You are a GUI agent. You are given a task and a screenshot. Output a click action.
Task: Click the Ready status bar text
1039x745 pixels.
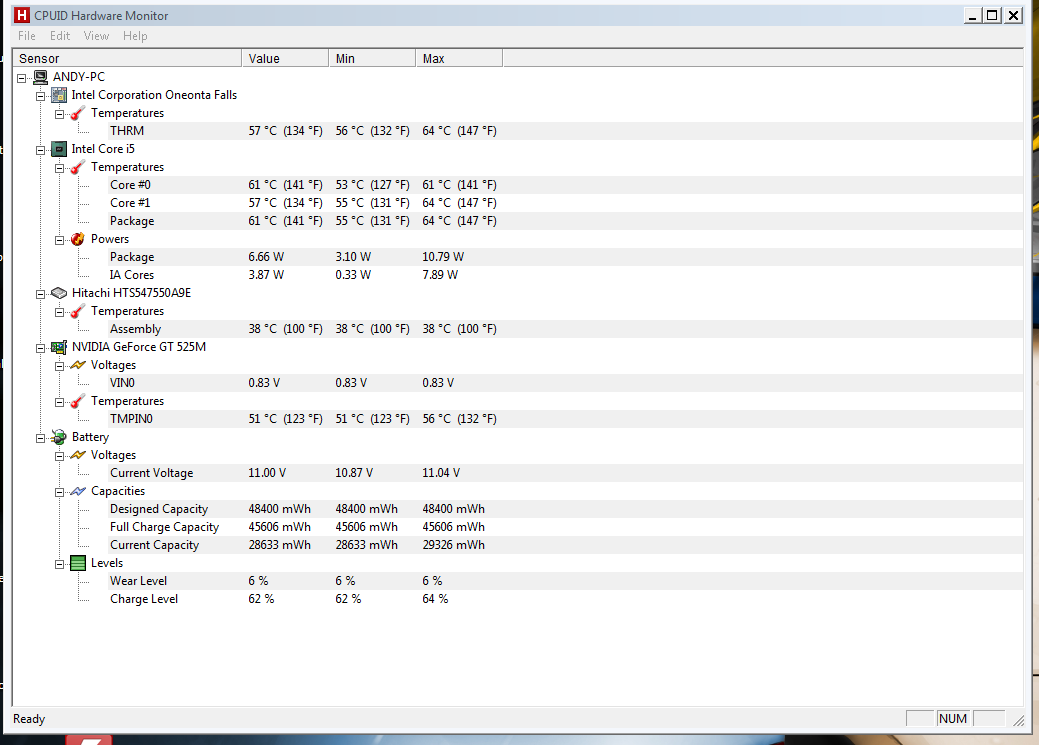[29, 719]
